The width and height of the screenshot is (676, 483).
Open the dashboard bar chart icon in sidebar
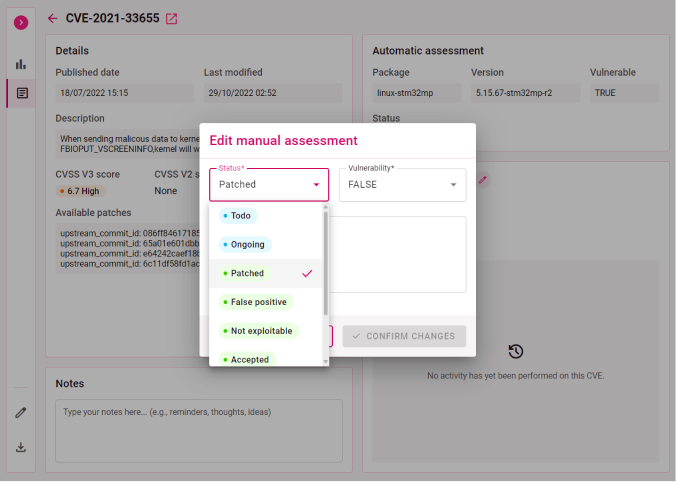[x=21, y=64]
